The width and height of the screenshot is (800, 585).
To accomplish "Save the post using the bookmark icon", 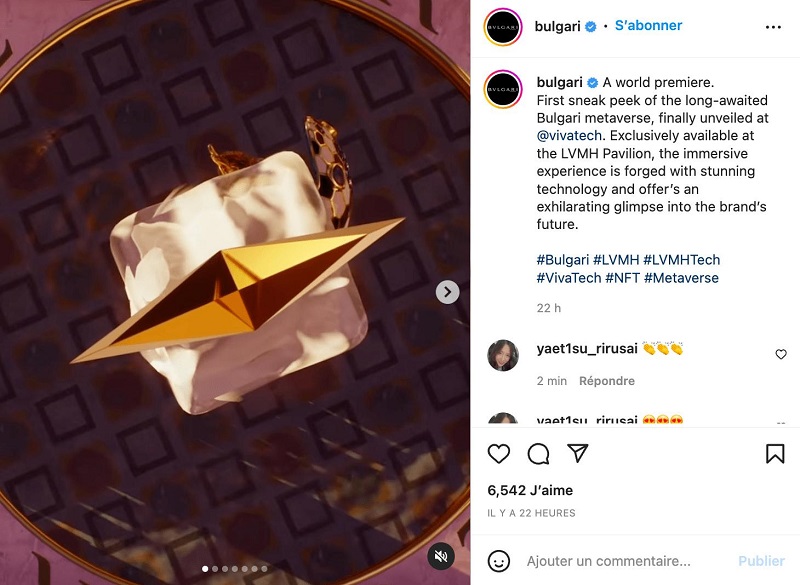I will [775, 453].
